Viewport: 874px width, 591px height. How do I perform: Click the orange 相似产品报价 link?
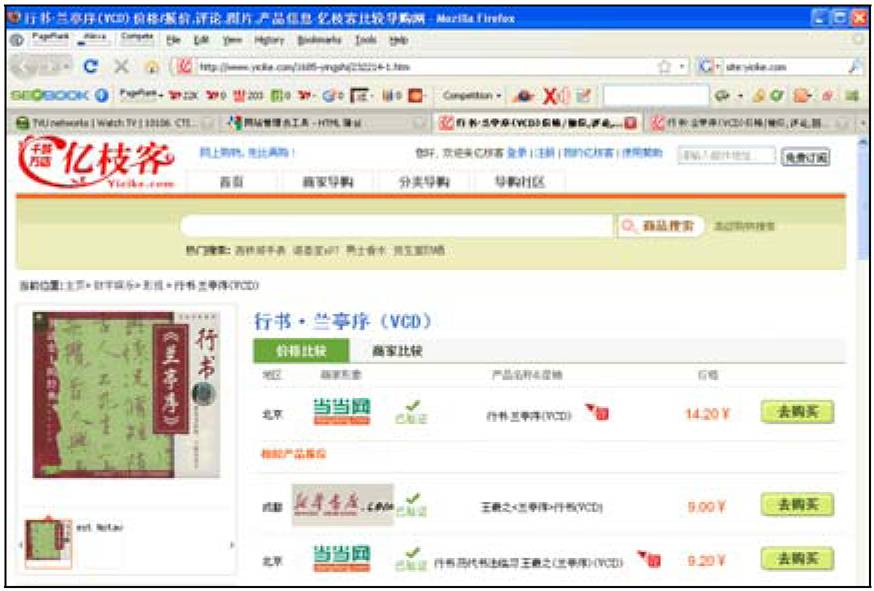[x=294, y=454]
